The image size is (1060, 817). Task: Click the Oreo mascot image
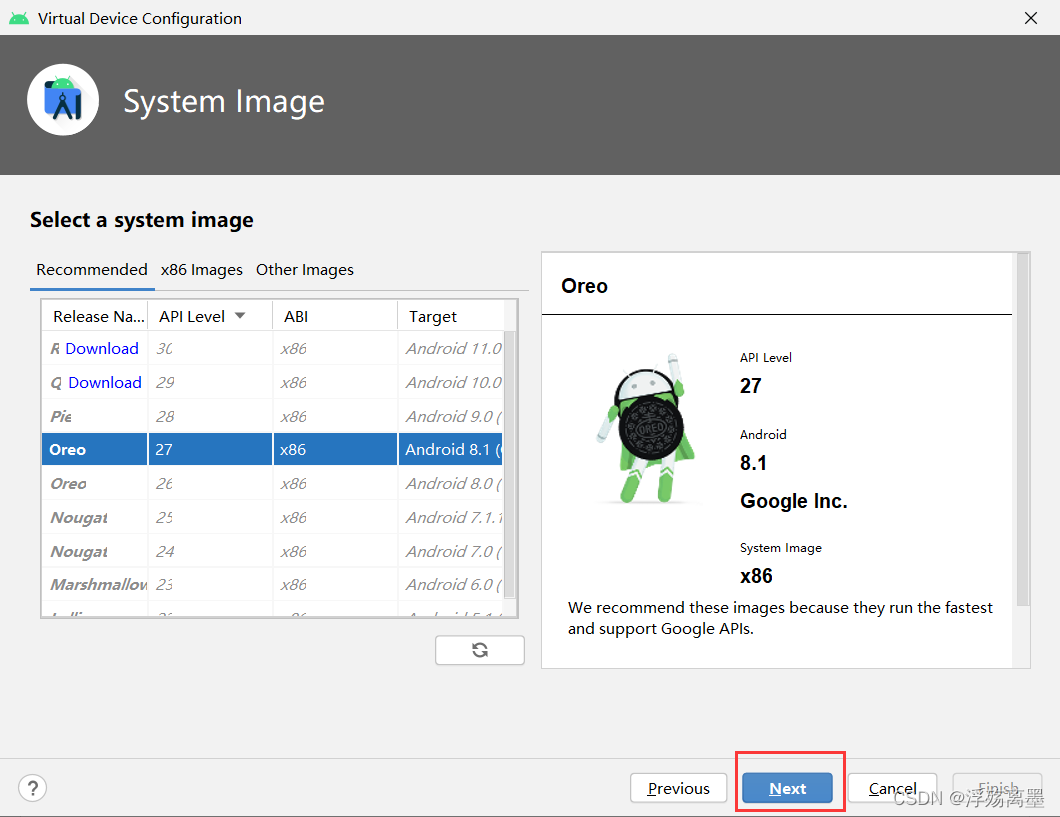click(647, 429)
